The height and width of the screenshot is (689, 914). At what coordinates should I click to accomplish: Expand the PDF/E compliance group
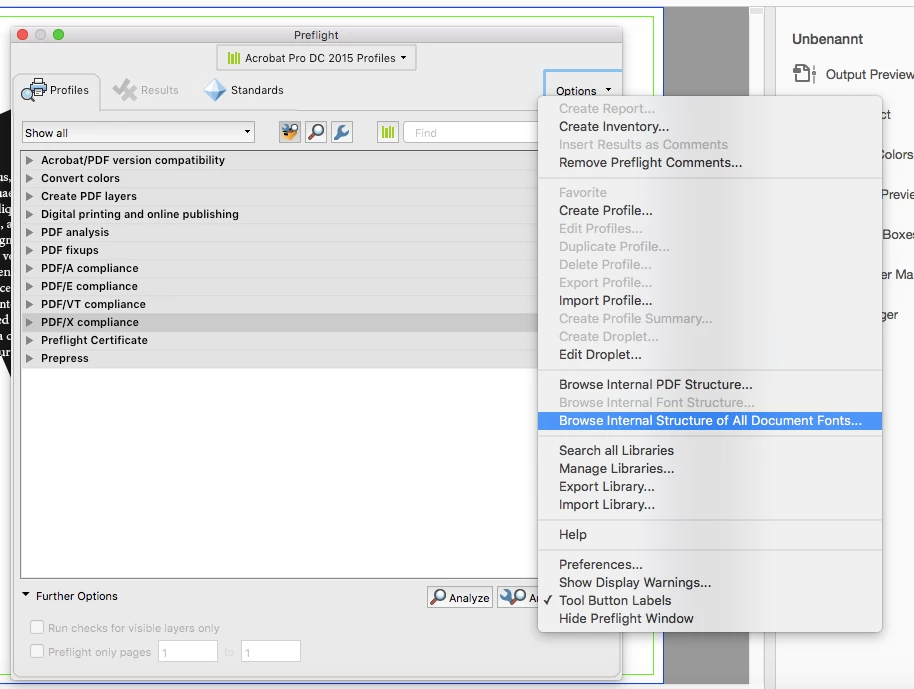click(29, 286)
